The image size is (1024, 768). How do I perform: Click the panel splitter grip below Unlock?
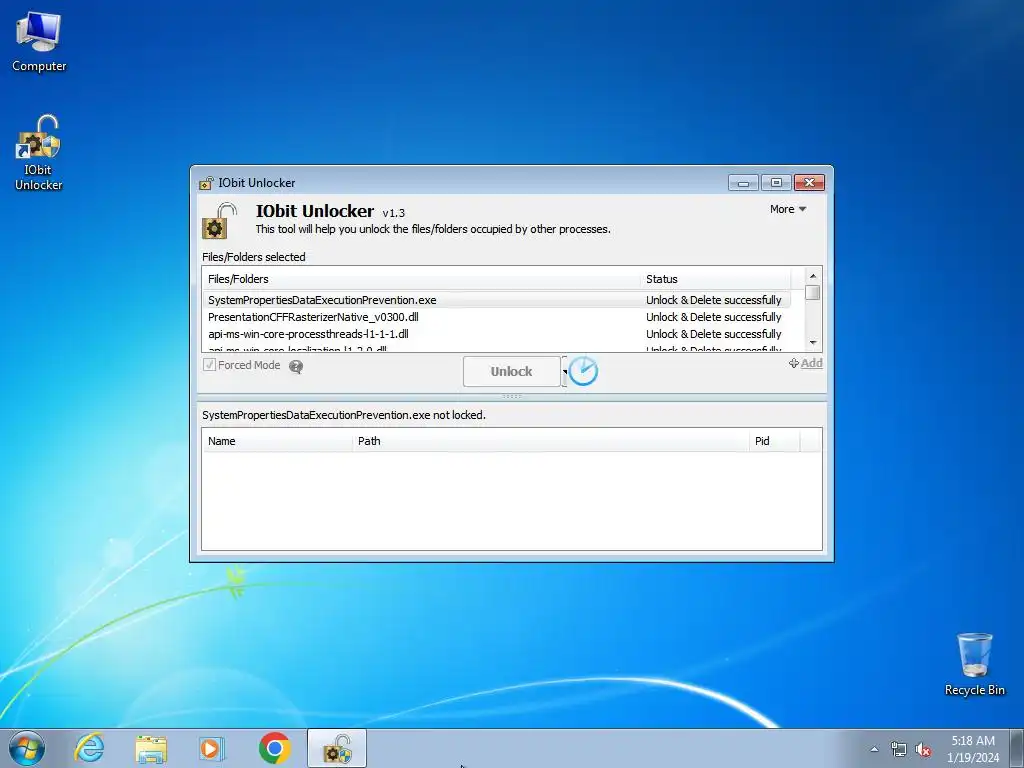click(x=511, y=396)
